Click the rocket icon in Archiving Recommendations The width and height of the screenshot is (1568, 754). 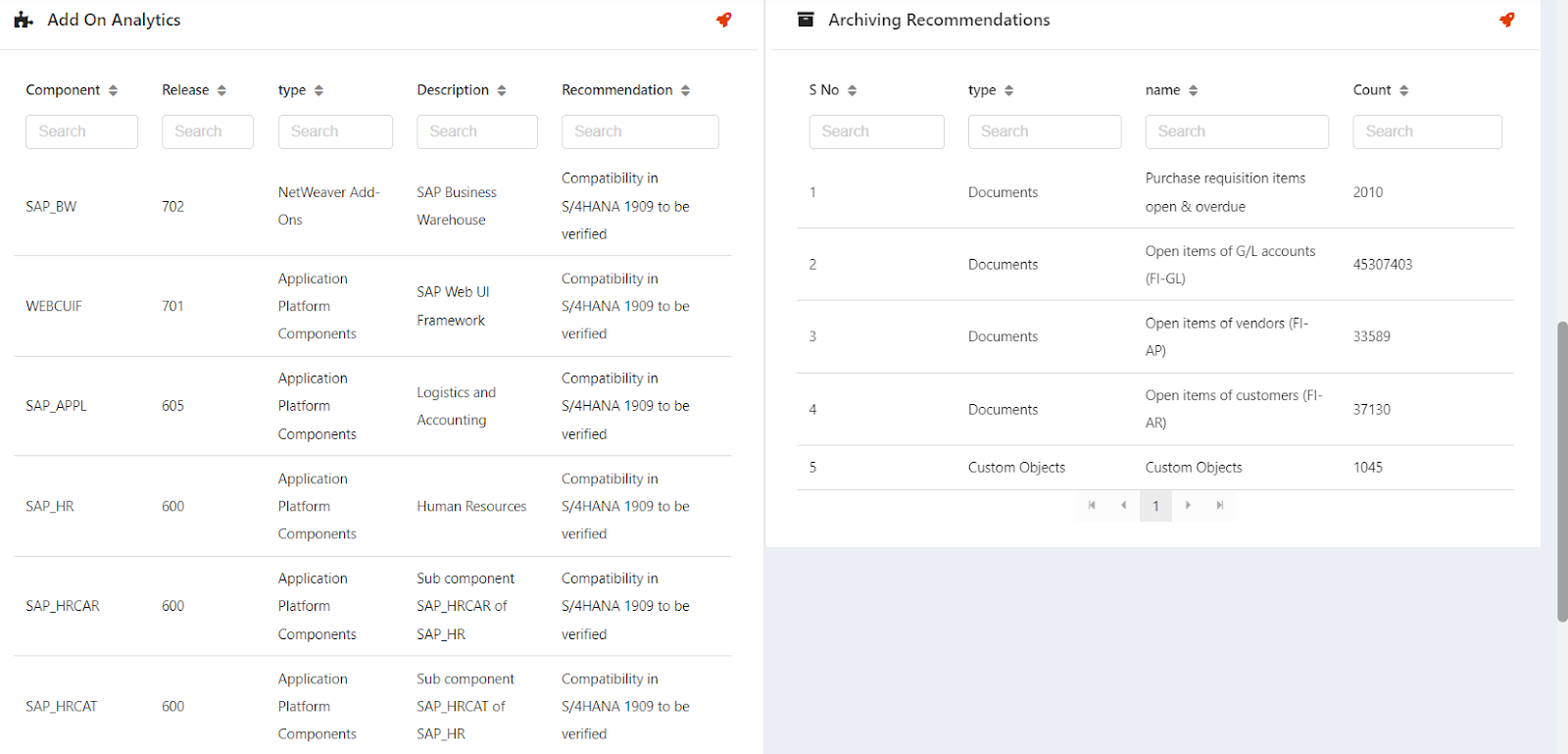point(1506,20)
